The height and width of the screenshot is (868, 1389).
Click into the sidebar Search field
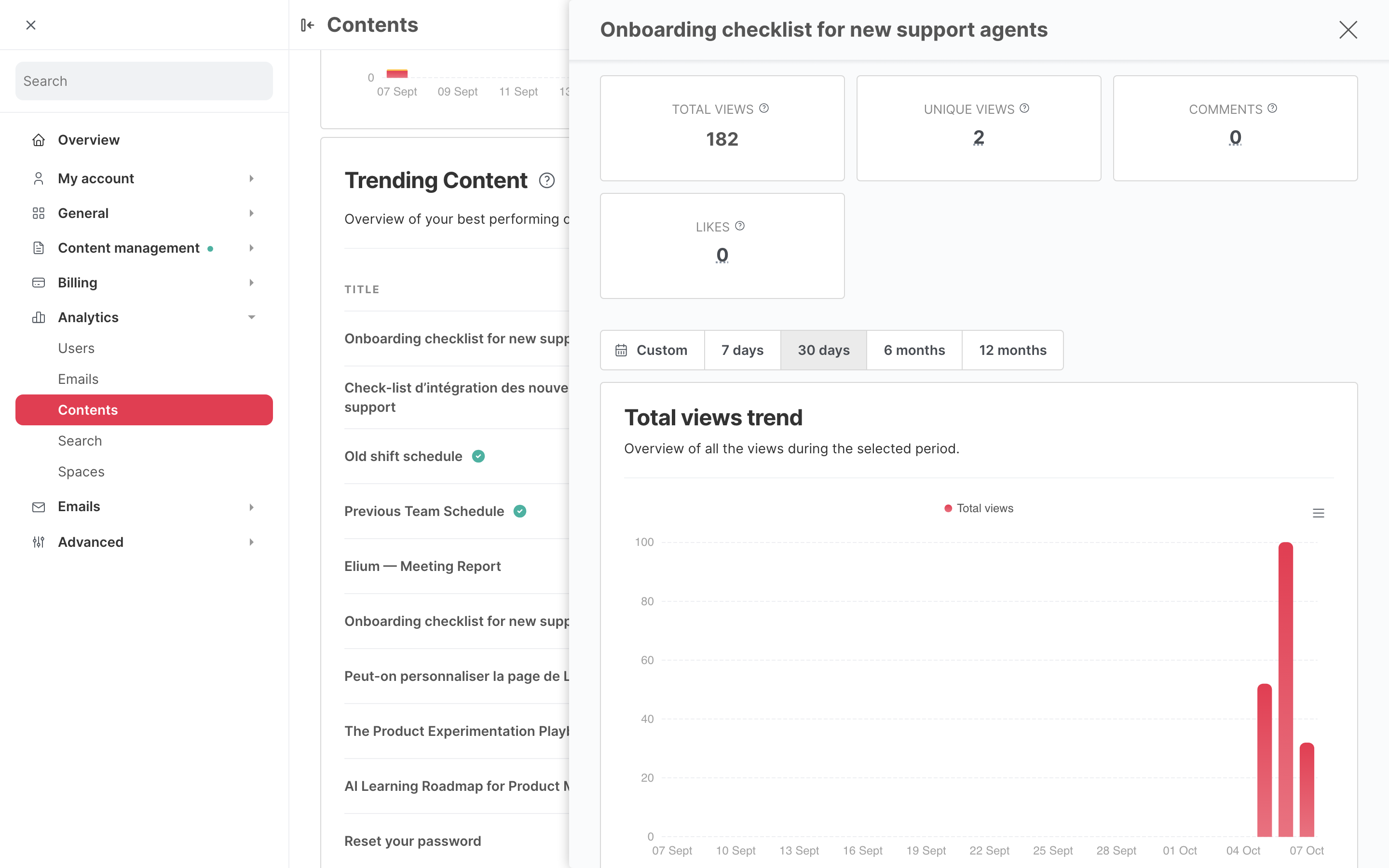pos(144,81)
